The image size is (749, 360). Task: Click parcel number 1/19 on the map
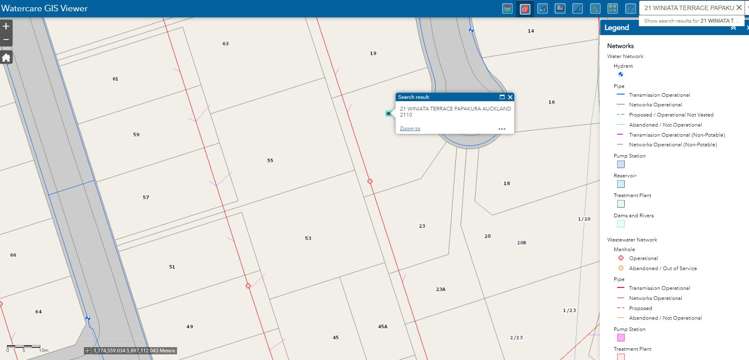(584, 219)
